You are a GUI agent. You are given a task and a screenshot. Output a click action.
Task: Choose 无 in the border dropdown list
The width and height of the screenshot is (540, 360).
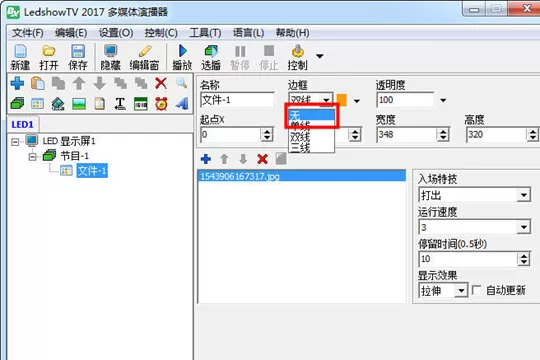point(312,115)
